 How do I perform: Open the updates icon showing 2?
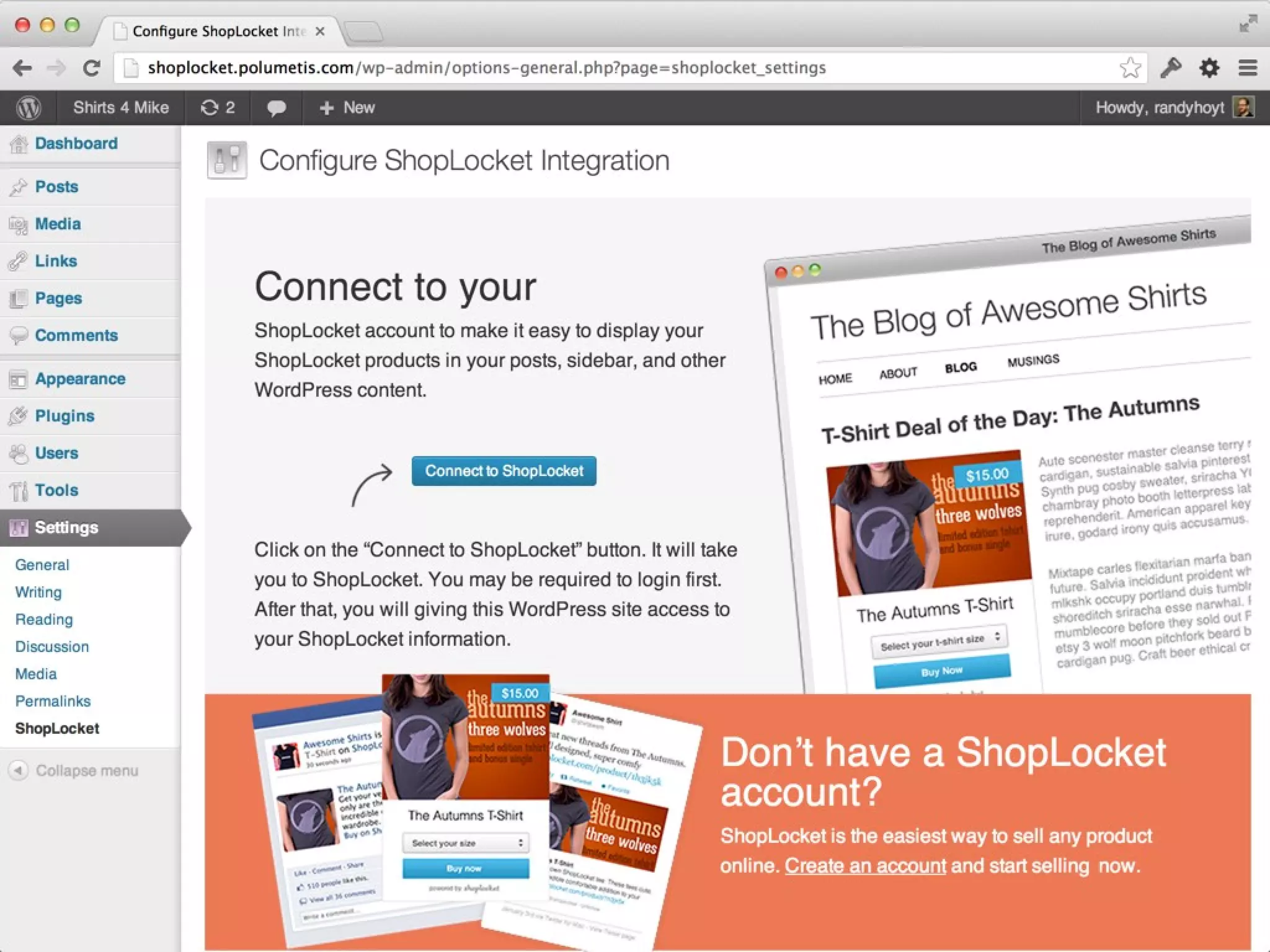pyautogui.click(x=218, y=108)
